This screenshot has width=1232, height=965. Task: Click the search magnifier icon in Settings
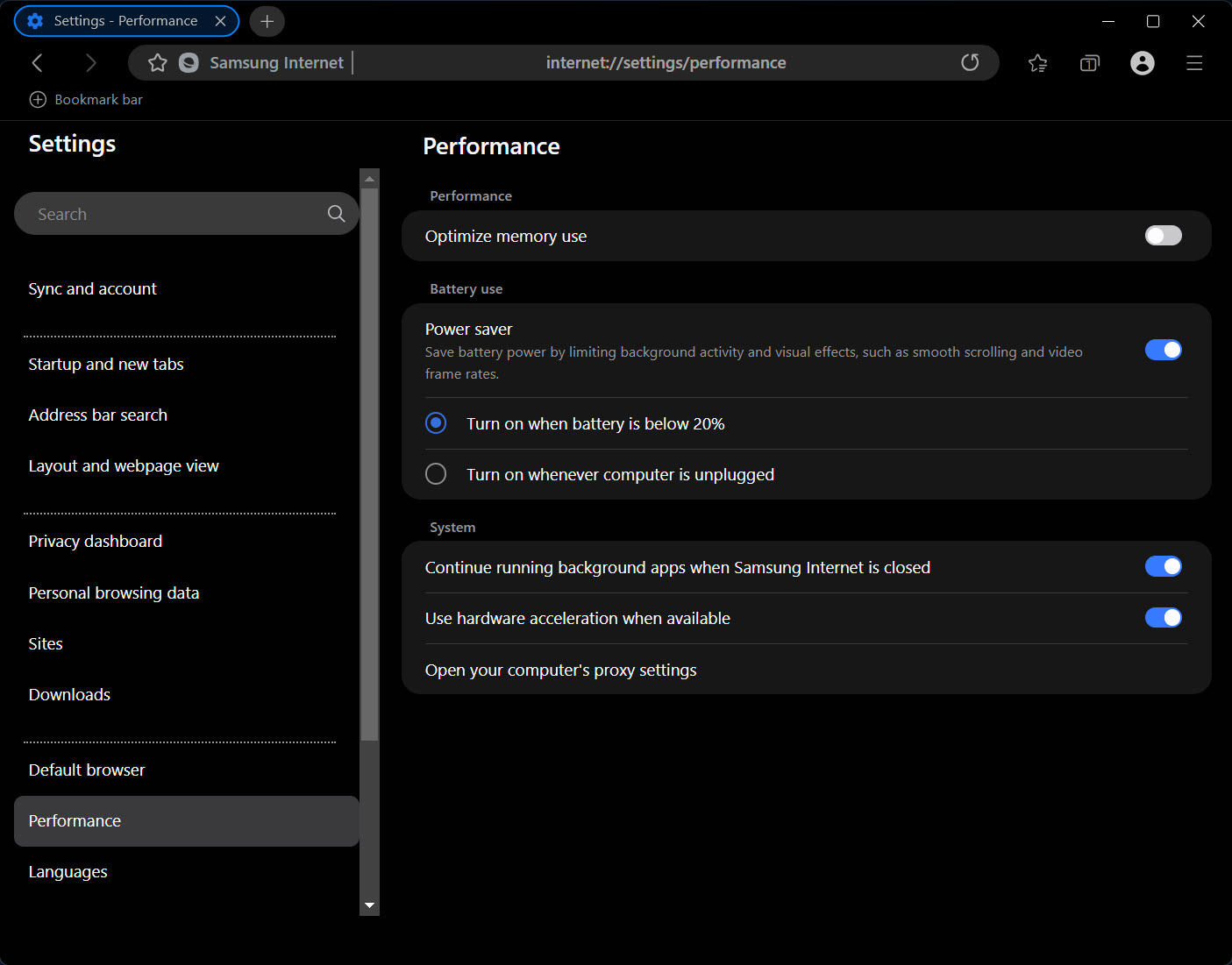click(x=336, y=214)
